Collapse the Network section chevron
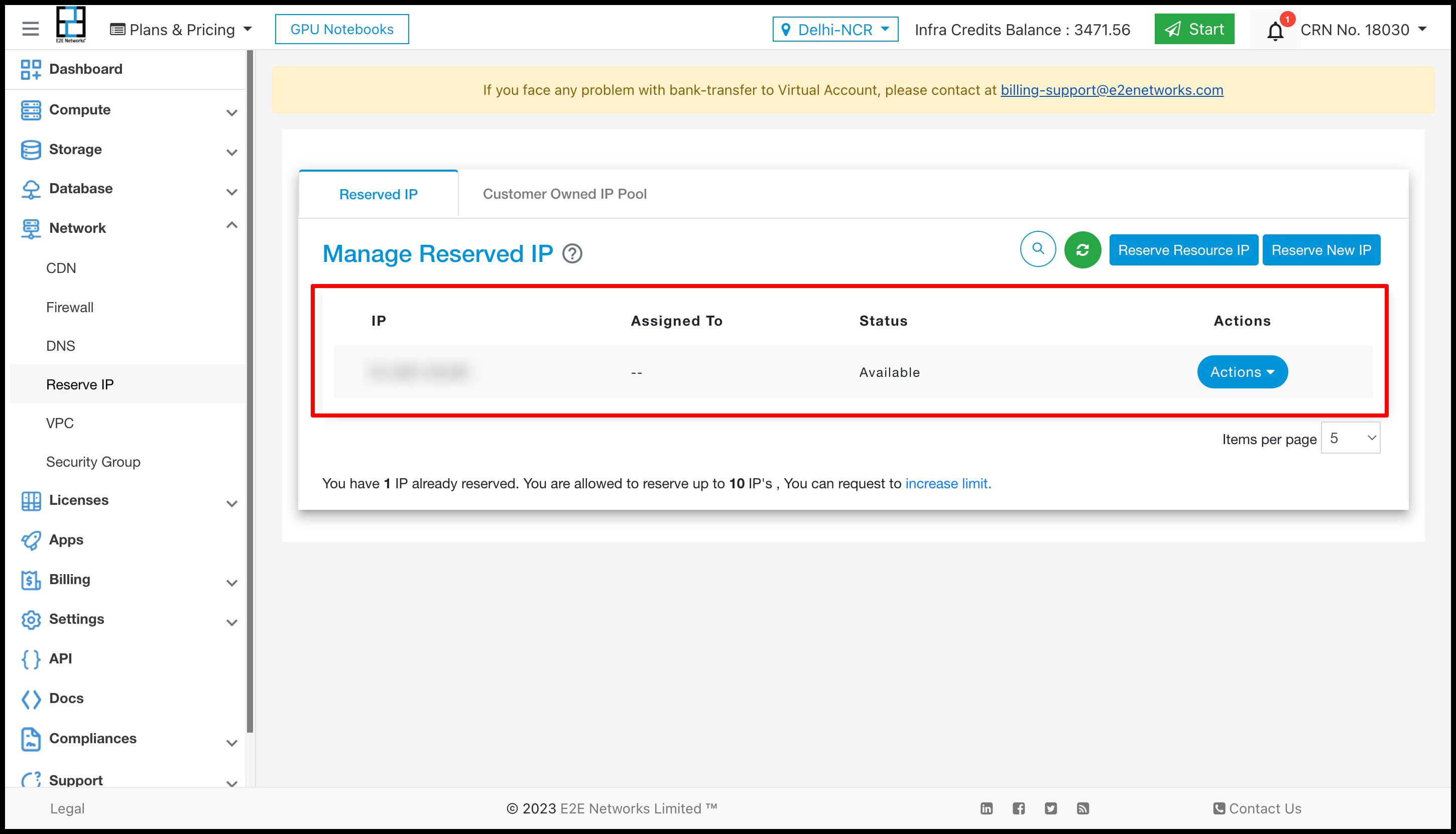This screenshot has height=834, width=1456. pos(231,225)
